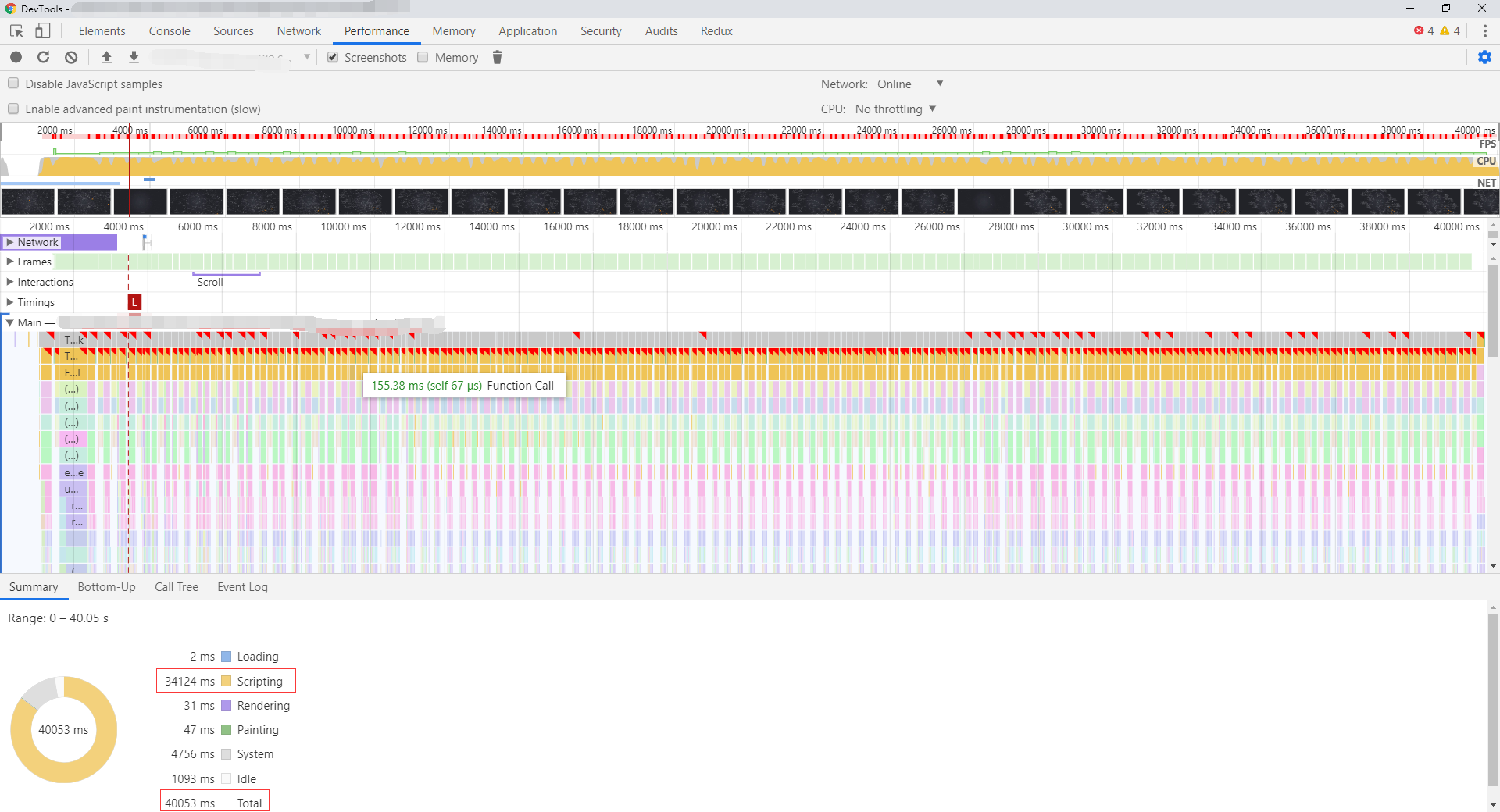
Task: Open the Security tab
Action: (x=601, y=31)
